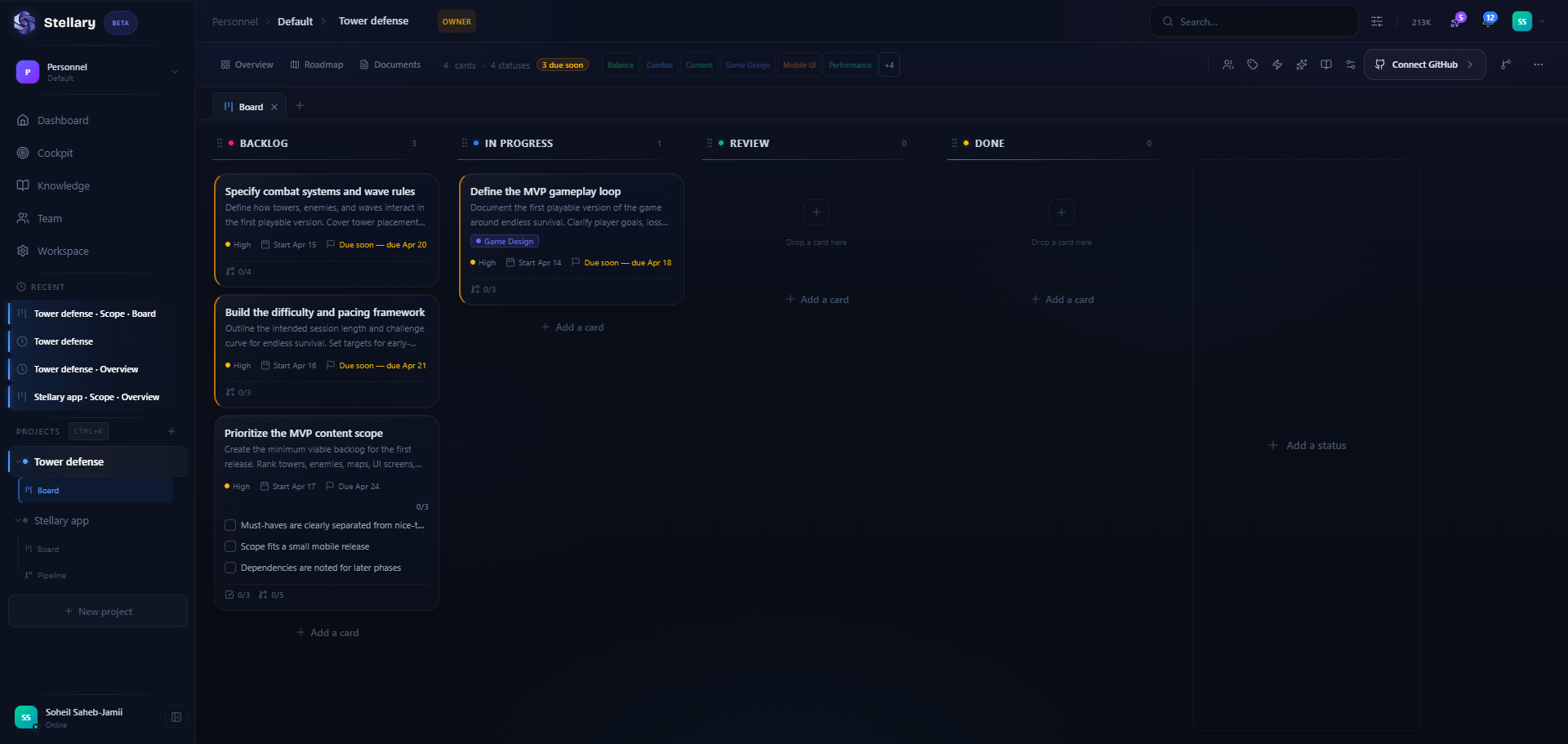1568x744 pixels.
Task: Collapse the sidebar using the panel icon
Action: [176, 717]
